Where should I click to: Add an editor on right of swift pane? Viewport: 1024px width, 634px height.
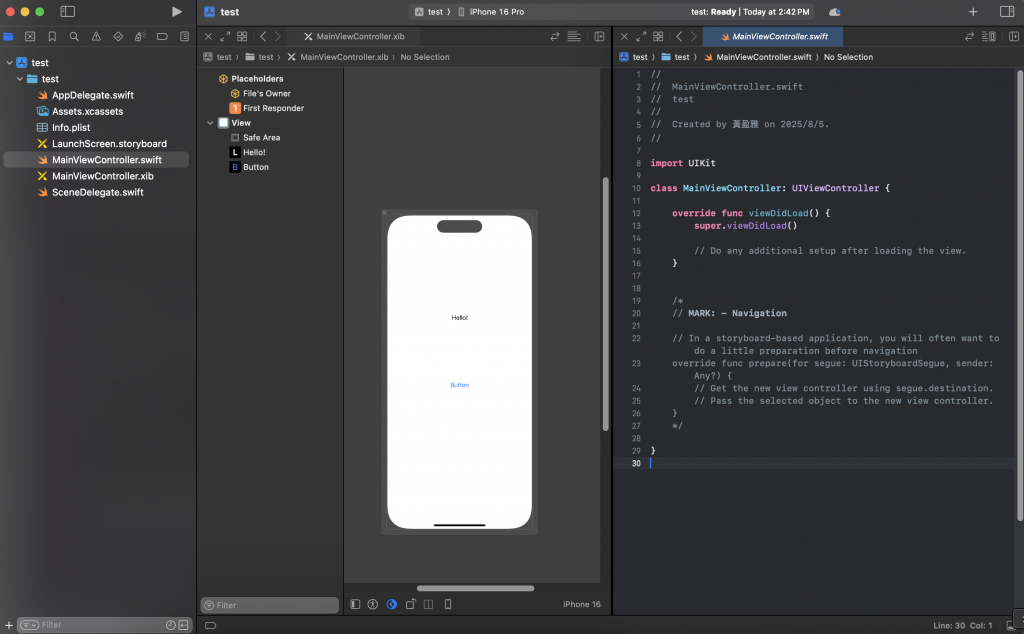(x=1014, y=37)
